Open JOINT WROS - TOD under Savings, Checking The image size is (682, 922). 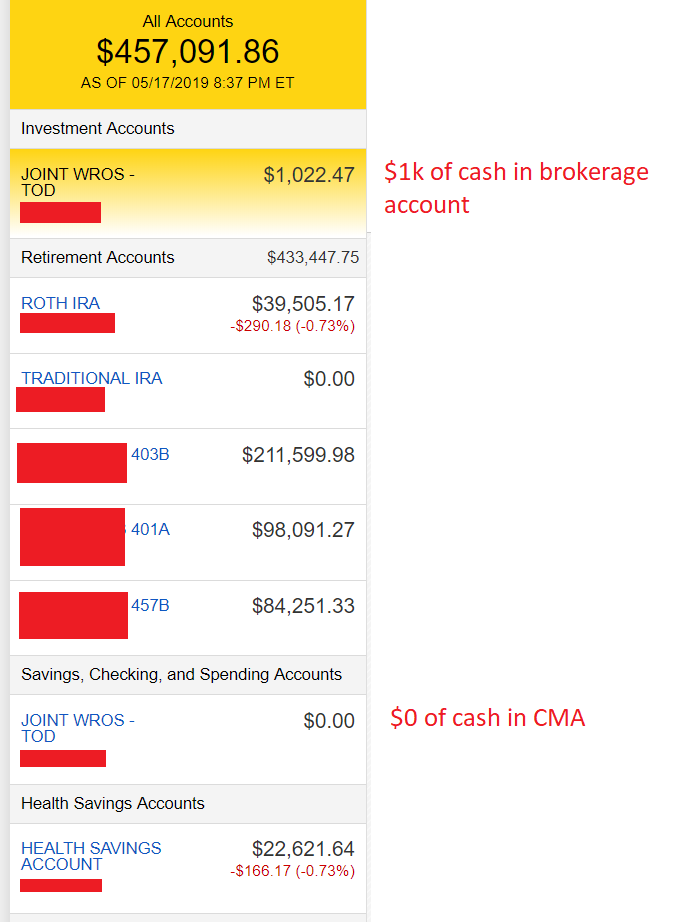tap(77, 728)
